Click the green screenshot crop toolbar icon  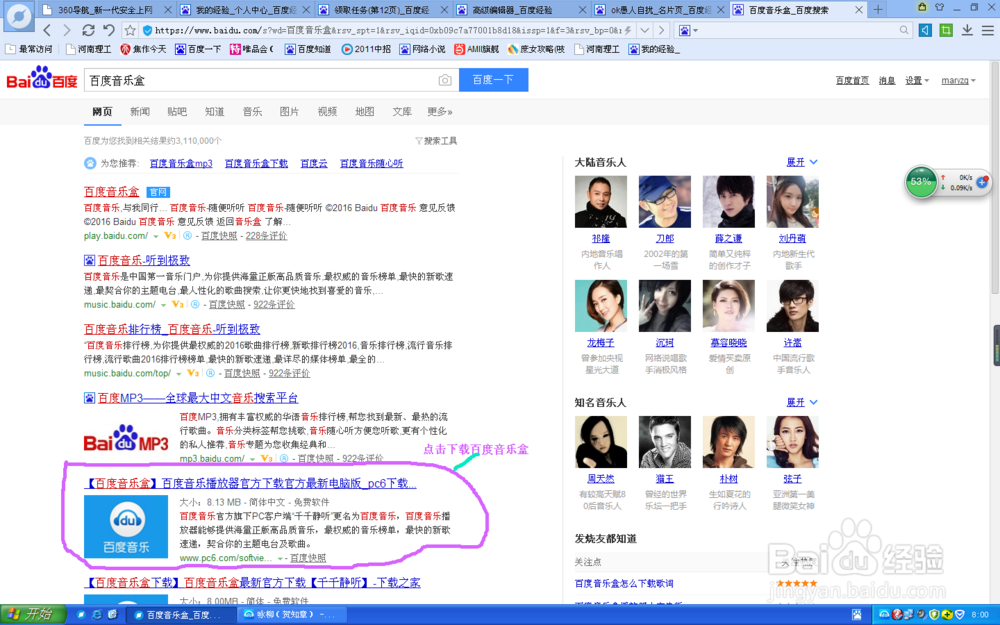pos(946,30)
